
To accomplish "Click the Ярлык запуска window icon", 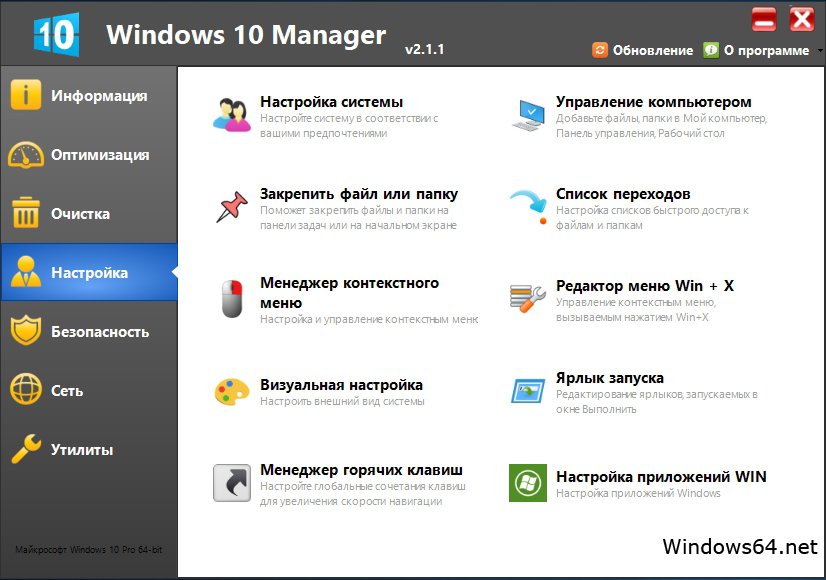I will (x=528, y=392).
